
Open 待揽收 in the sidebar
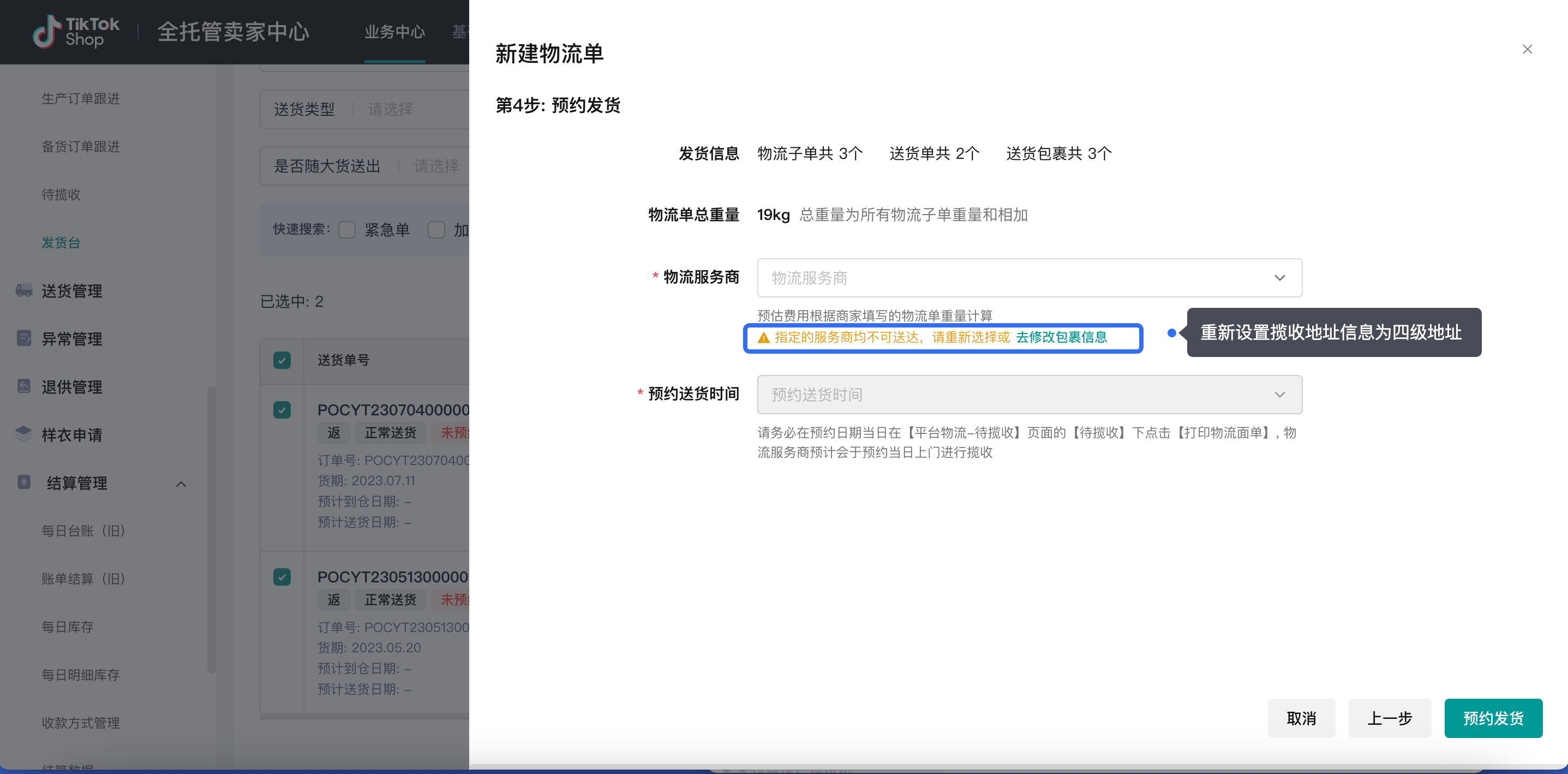[61, 194]
